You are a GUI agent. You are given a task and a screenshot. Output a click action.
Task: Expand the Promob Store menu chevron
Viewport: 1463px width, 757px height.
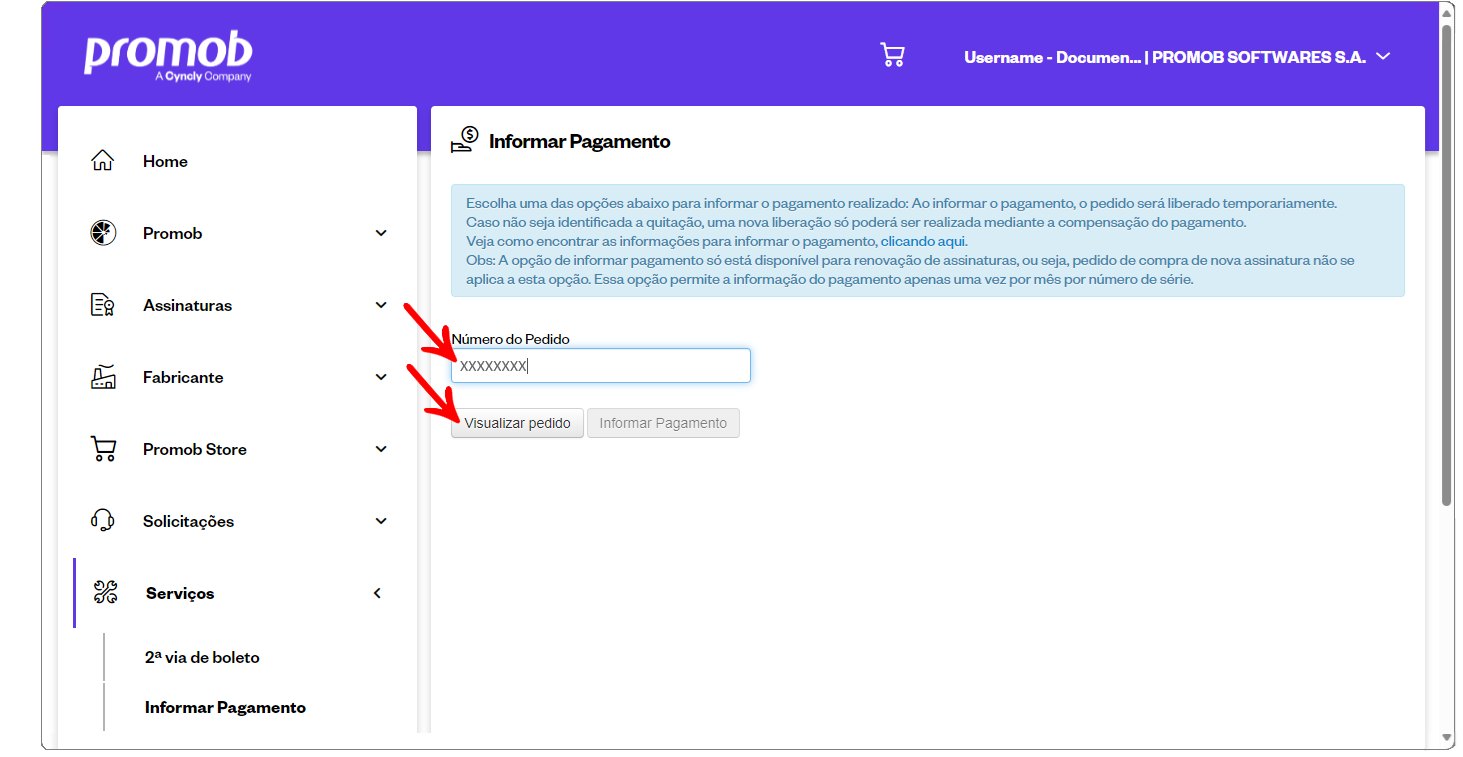(381, 449)
